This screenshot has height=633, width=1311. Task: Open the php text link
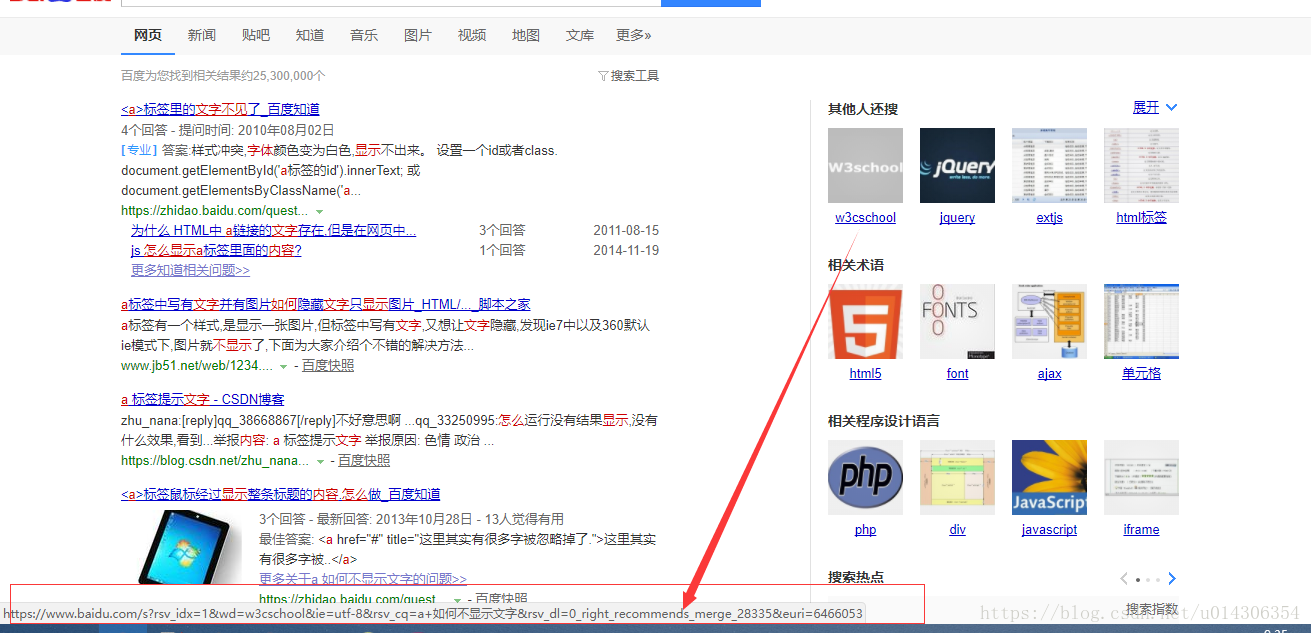[x=865, y=529]
